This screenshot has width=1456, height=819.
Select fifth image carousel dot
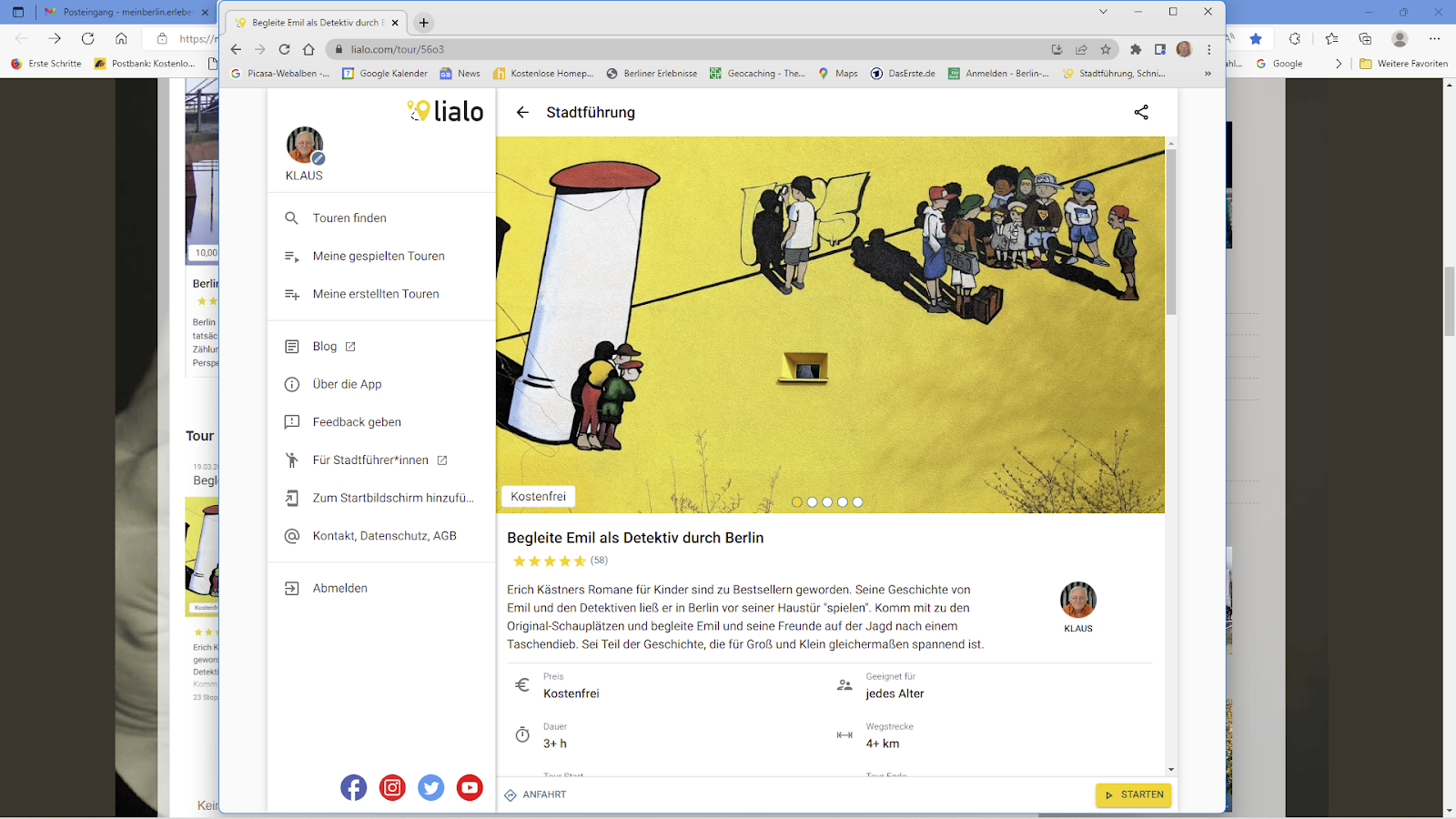(x=857, y=502)
